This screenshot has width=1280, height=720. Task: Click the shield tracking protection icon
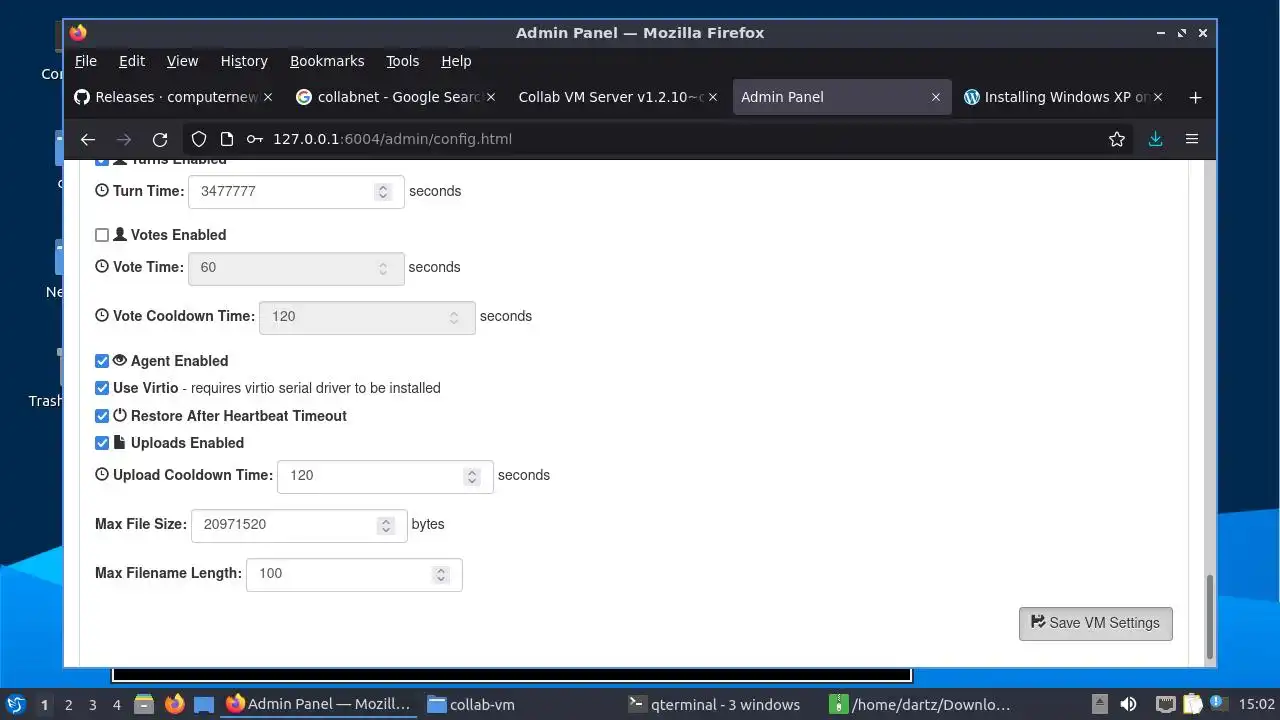(x=199, y=139)
